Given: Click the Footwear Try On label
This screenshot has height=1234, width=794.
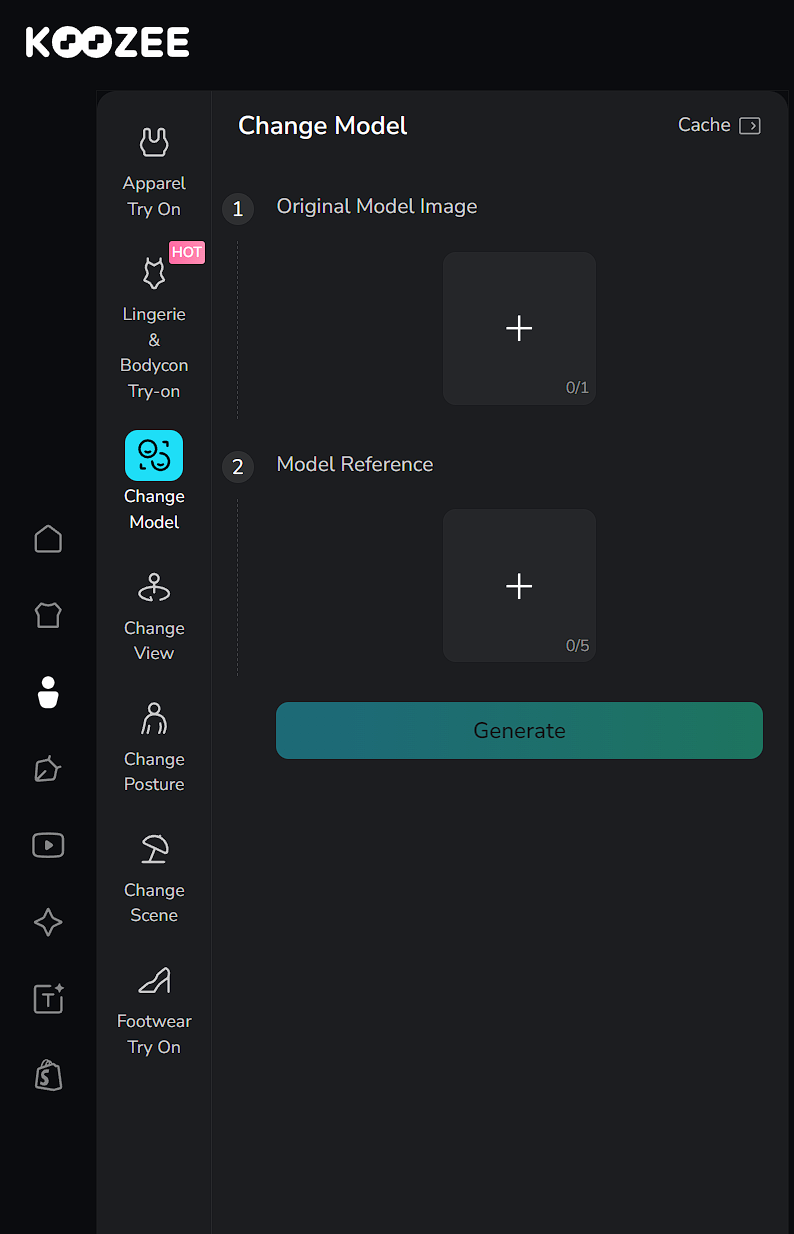Looking at the screenshot, I should 154,1034.
